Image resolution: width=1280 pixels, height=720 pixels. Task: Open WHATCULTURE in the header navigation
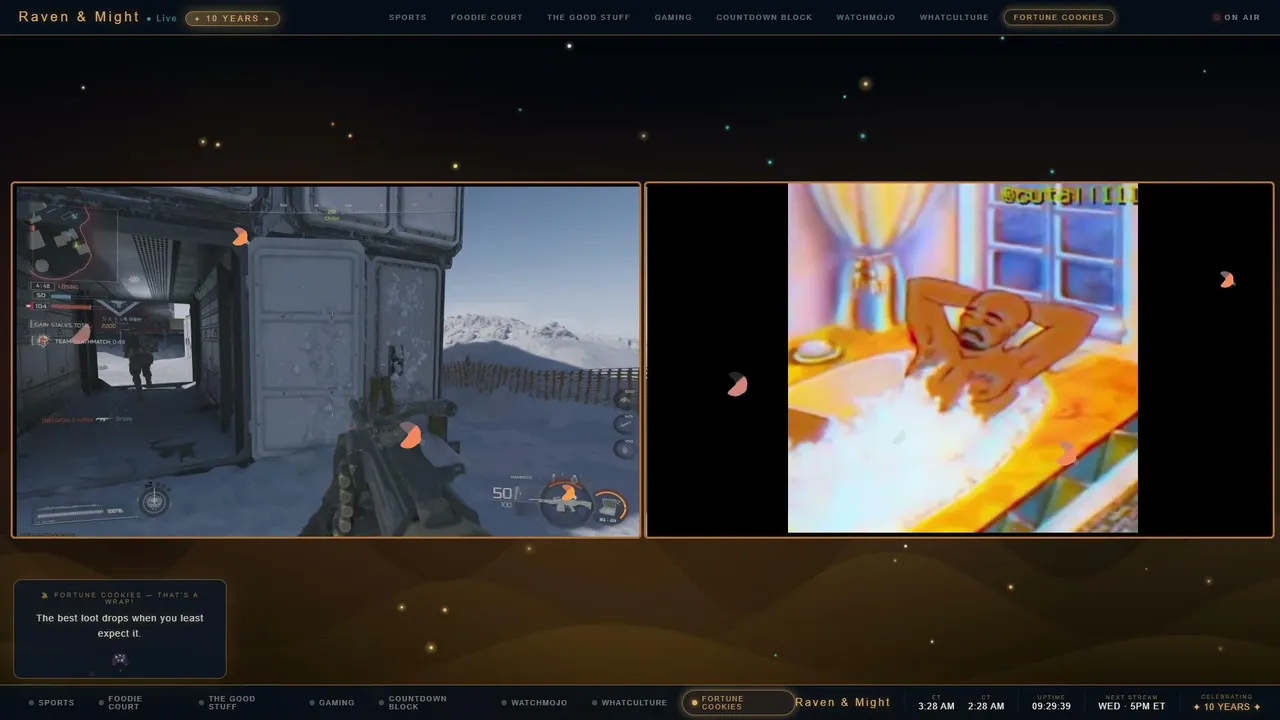coord(954,17)
